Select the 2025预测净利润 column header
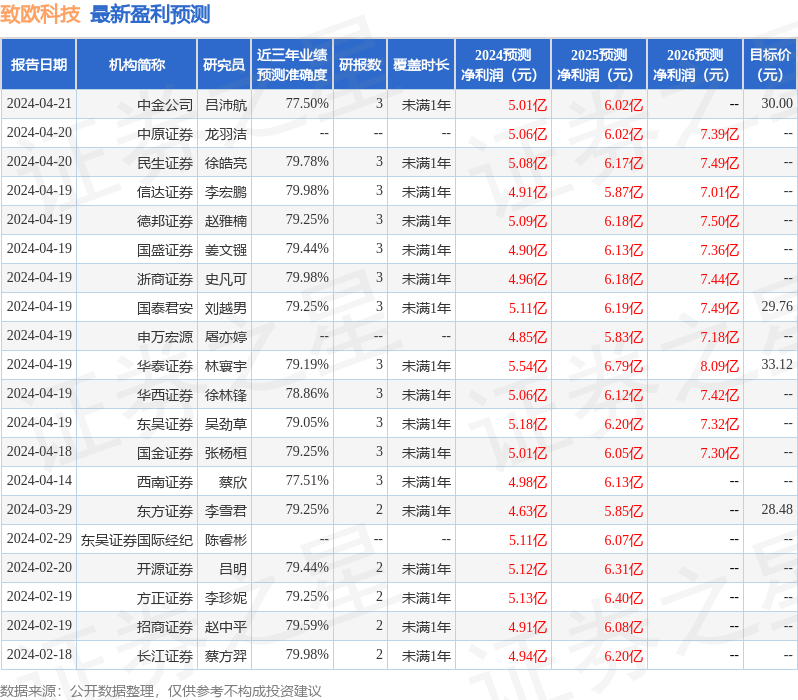 [x=599, y=65]
